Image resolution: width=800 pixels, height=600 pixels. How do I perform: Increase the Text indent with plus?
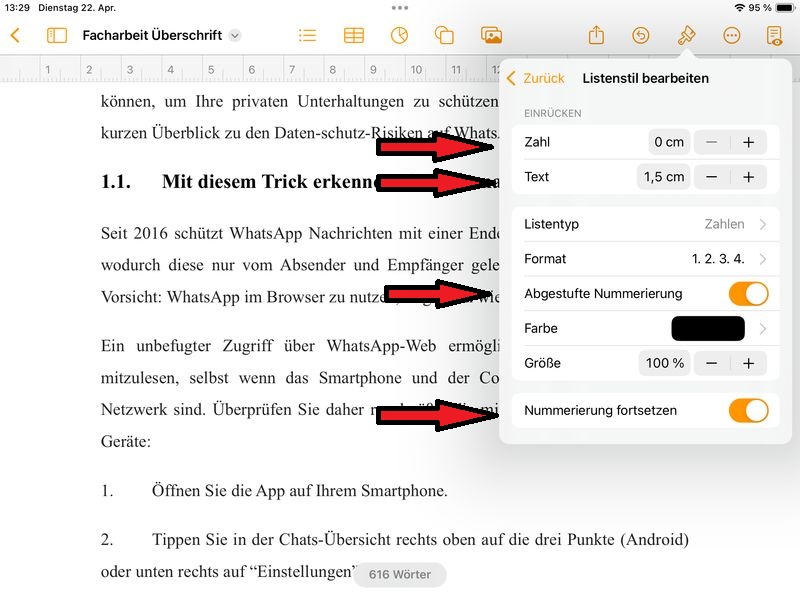(x=748, y=177)
